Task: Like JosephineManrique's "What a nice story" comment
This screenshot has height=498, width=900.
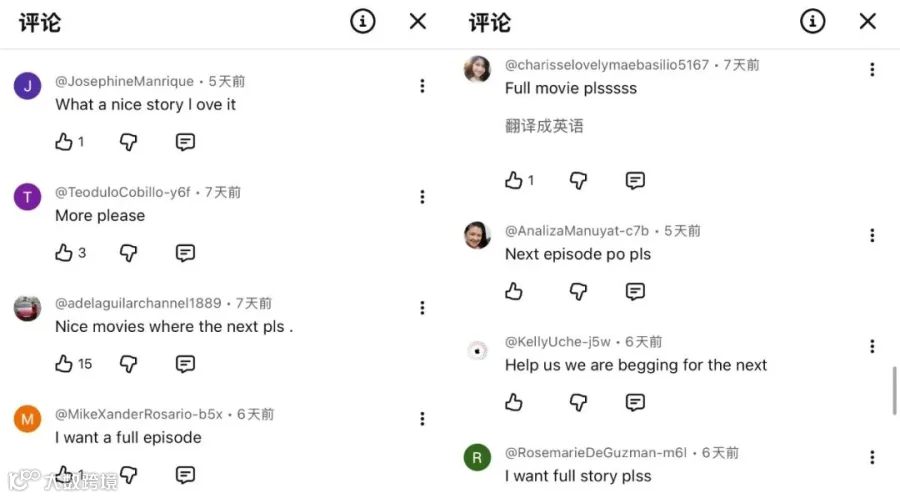Action: click(x=64, y=142)
